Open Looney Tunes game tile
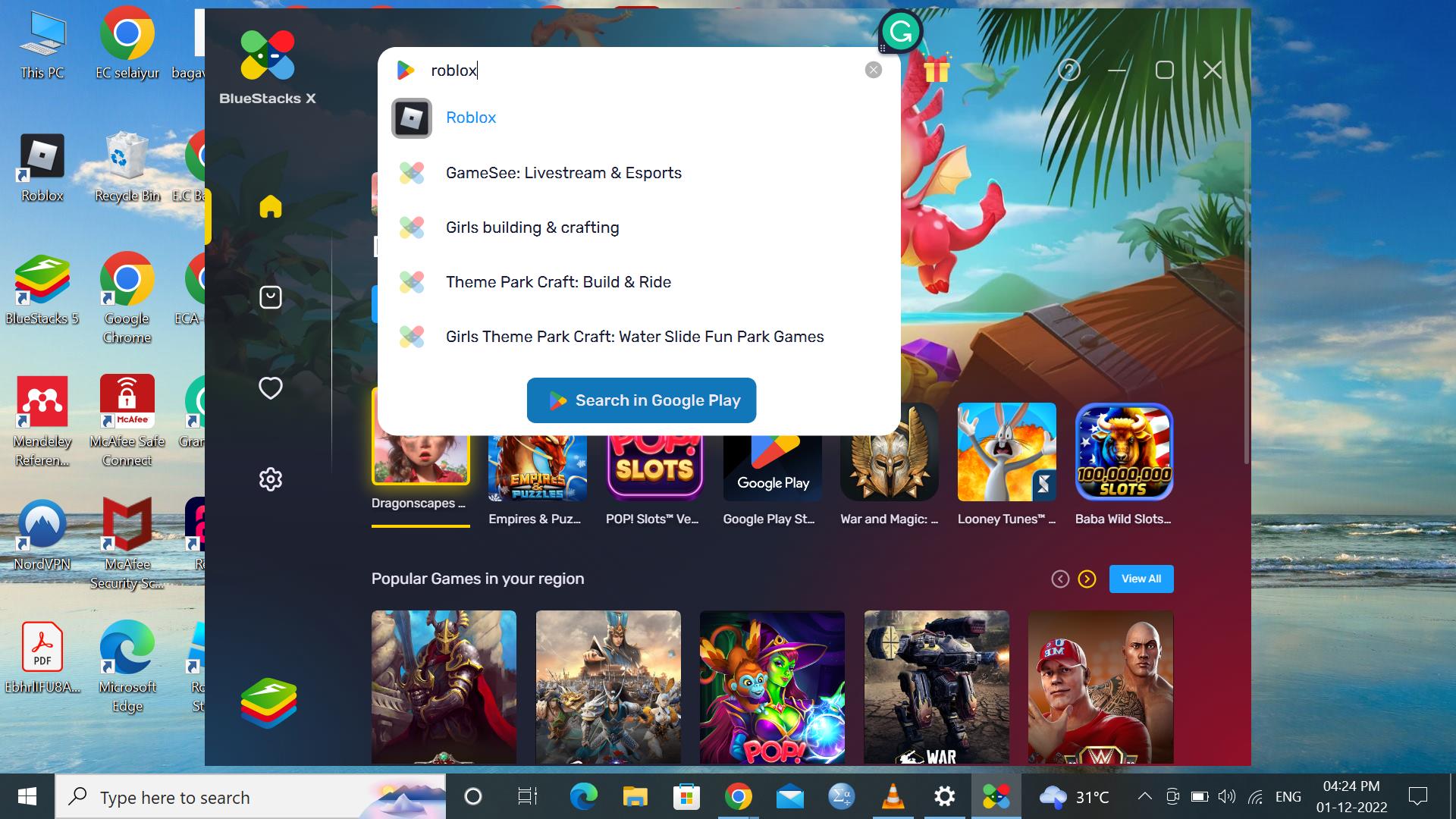The width and height of the screenshot is (1456, 819). tap(1006, 464)
